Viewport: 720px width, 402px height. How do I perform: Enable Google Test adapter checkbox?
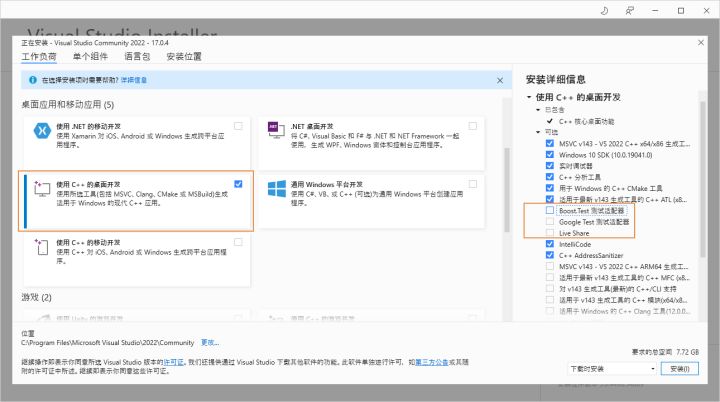[550, 221]
